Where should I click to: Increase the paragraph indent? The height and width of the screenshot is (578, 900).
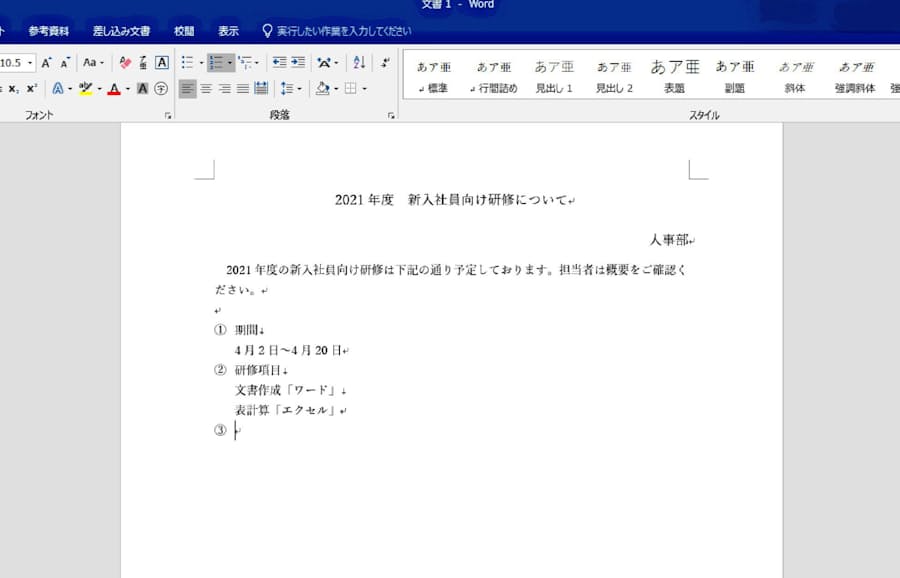point(298,63)
